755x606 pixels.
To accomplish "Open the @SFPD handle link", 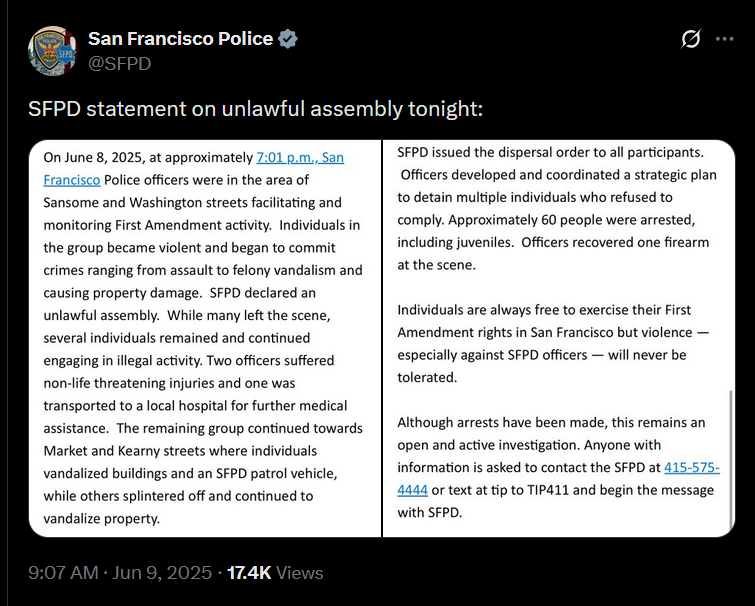I will (x=121, y=62).
